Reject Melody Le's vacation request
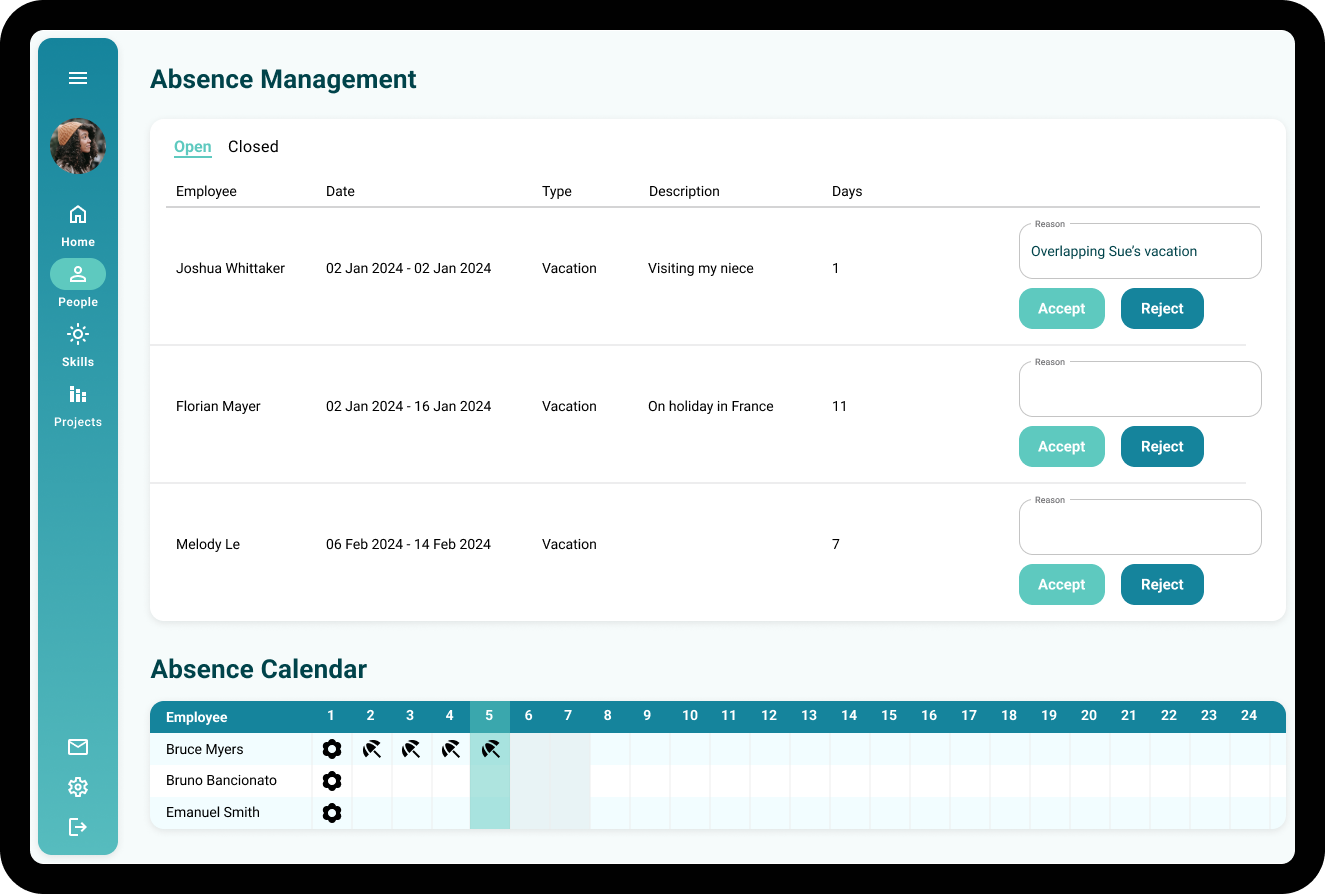This screenshot has height=894, width=1325. [1162, 585]
